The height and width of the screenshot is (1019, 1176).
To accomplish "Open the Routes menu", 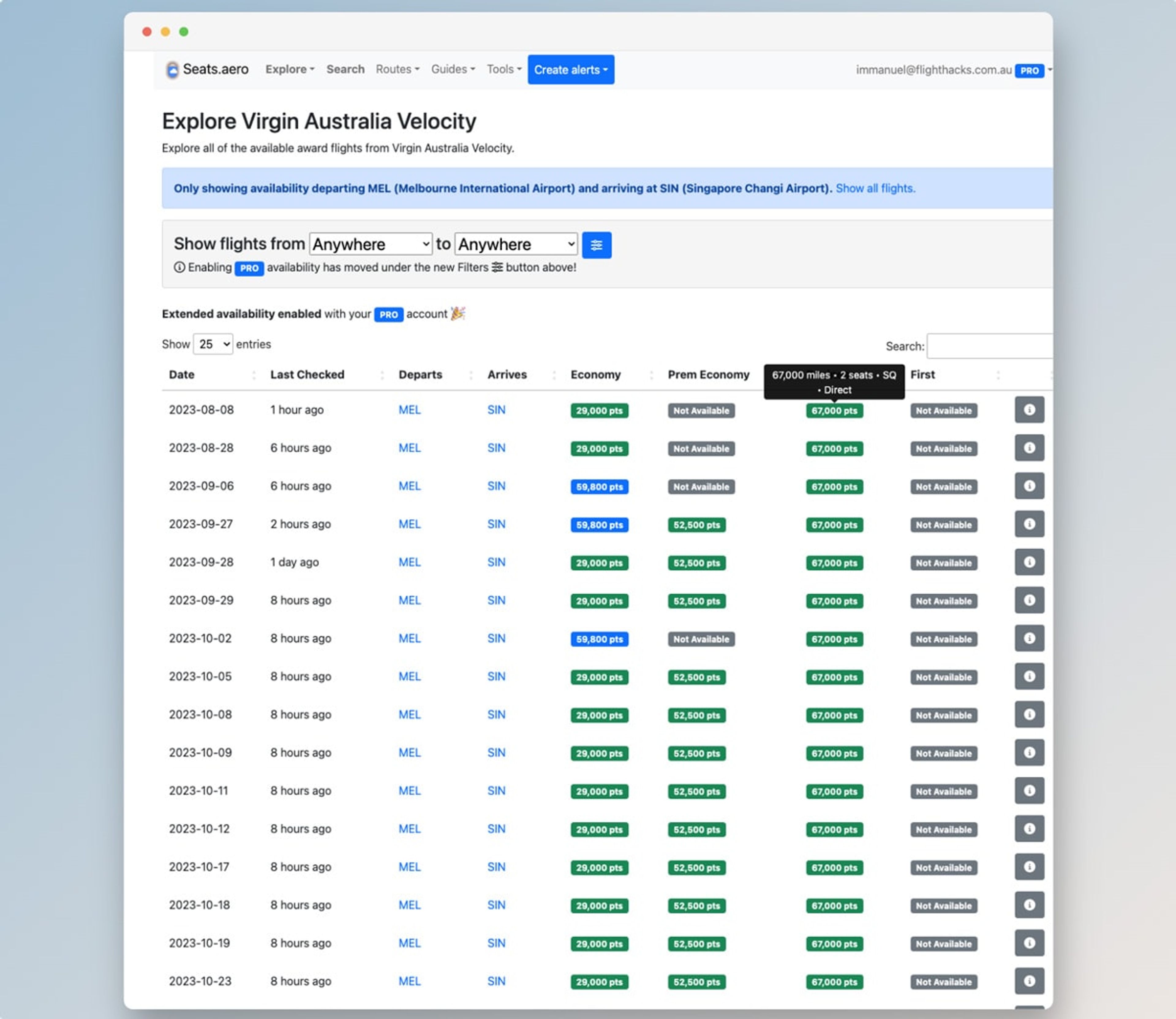I will (397, 70).
